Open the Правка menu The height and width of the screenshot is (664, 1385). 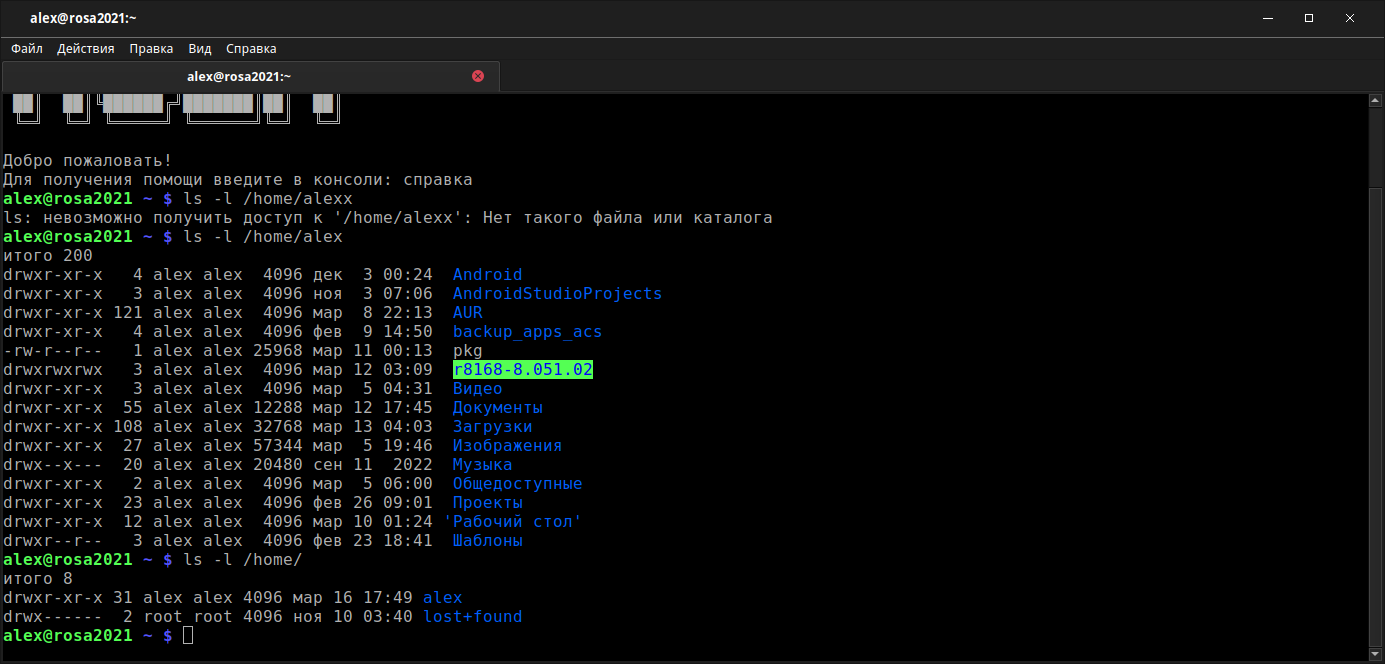[151, 48]
